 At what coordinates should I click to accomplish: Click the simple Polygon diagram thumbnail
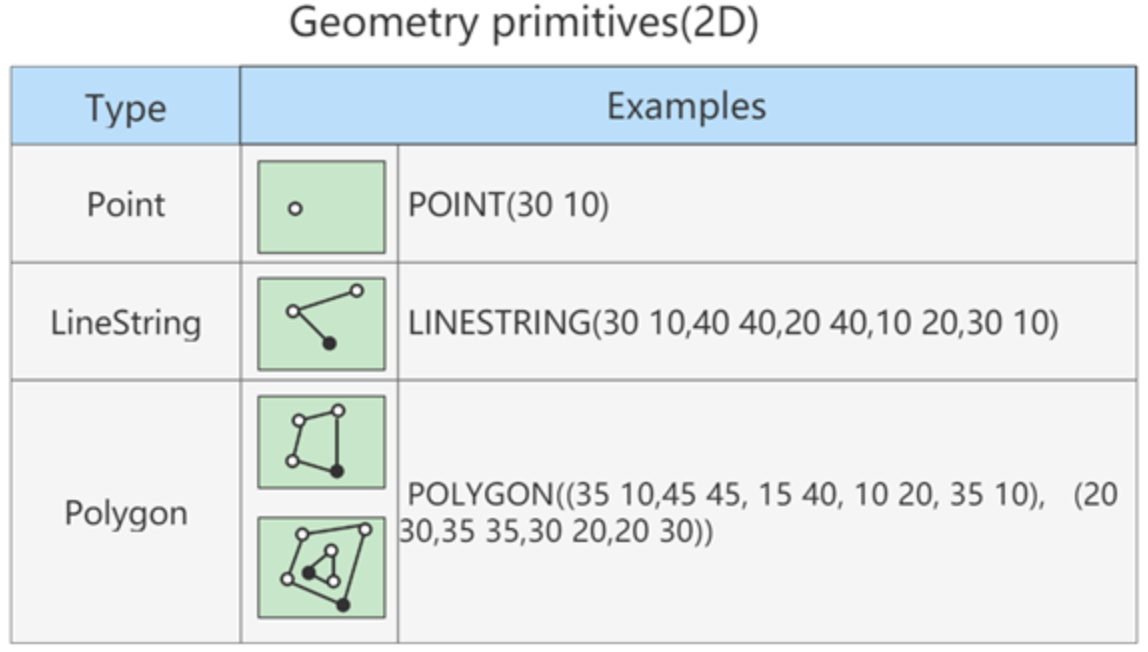(321, 442)
